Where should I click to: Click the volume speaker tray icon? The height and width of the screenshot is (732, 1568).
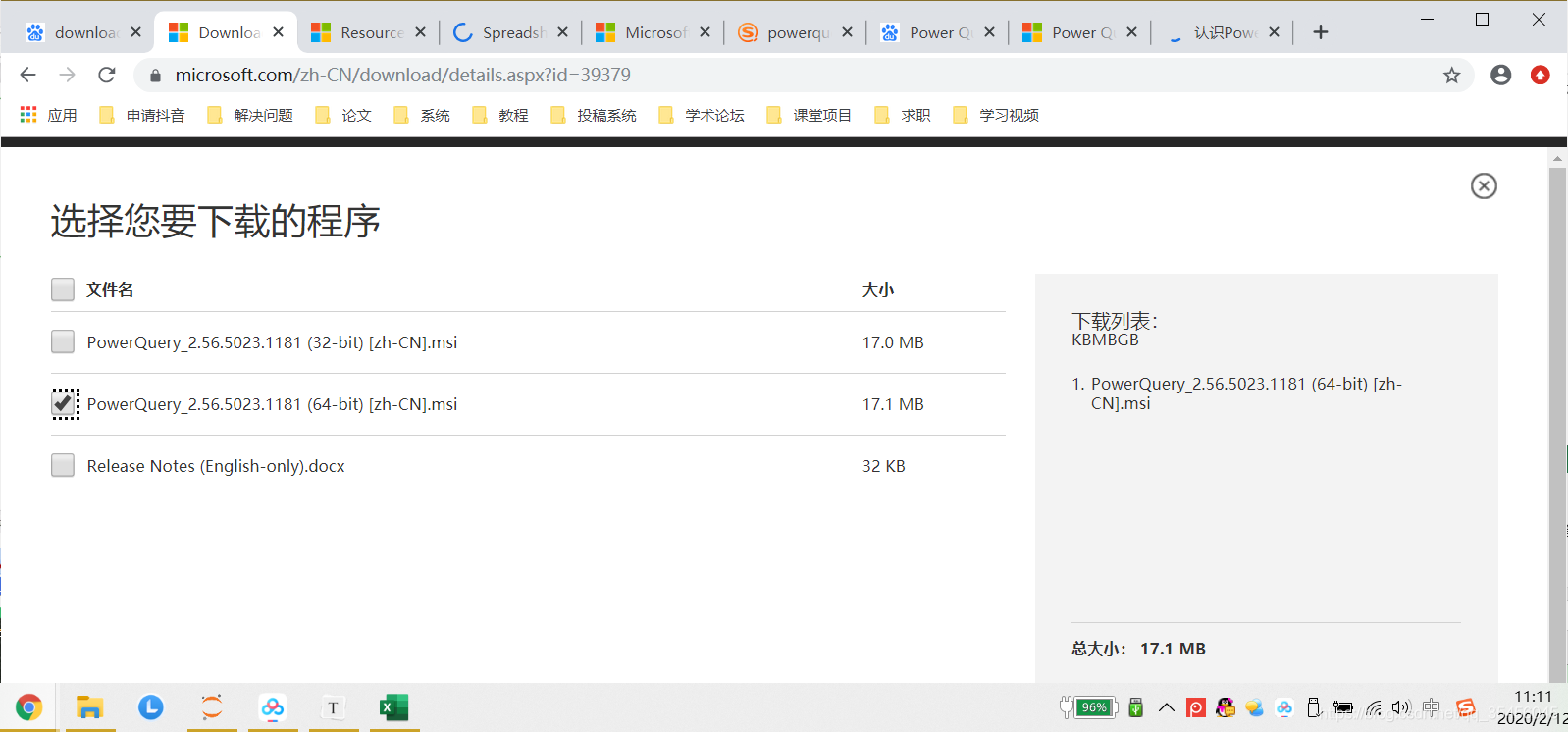(1400, 707)
